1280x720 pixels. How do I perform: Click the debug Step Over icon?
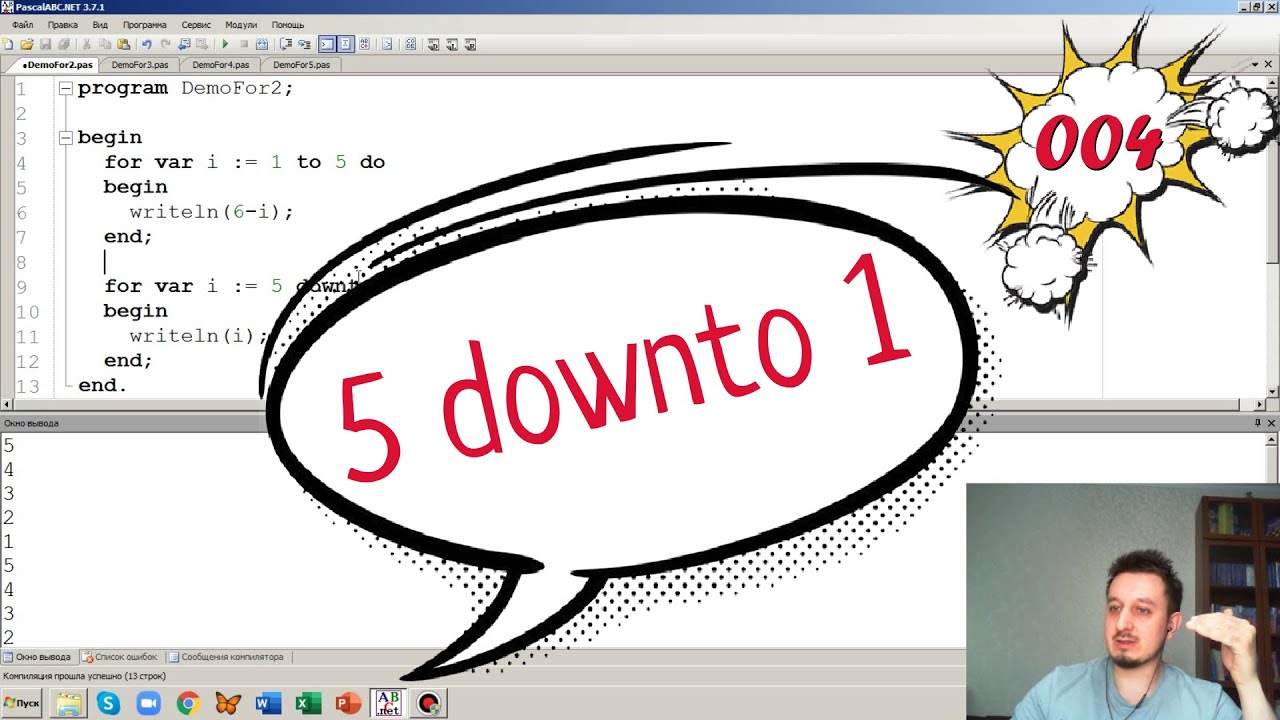tap(286, 44)
